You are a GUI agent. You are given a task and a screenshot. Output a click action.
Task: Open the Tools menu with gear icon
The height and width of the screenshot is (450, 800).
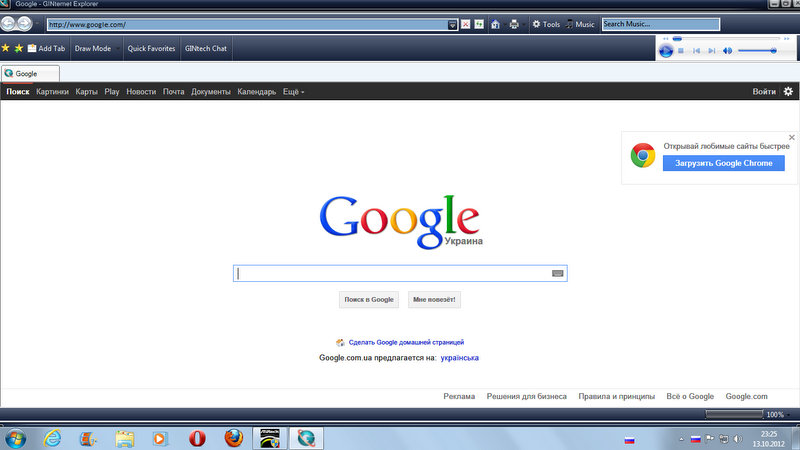click(x=546, y=24)
